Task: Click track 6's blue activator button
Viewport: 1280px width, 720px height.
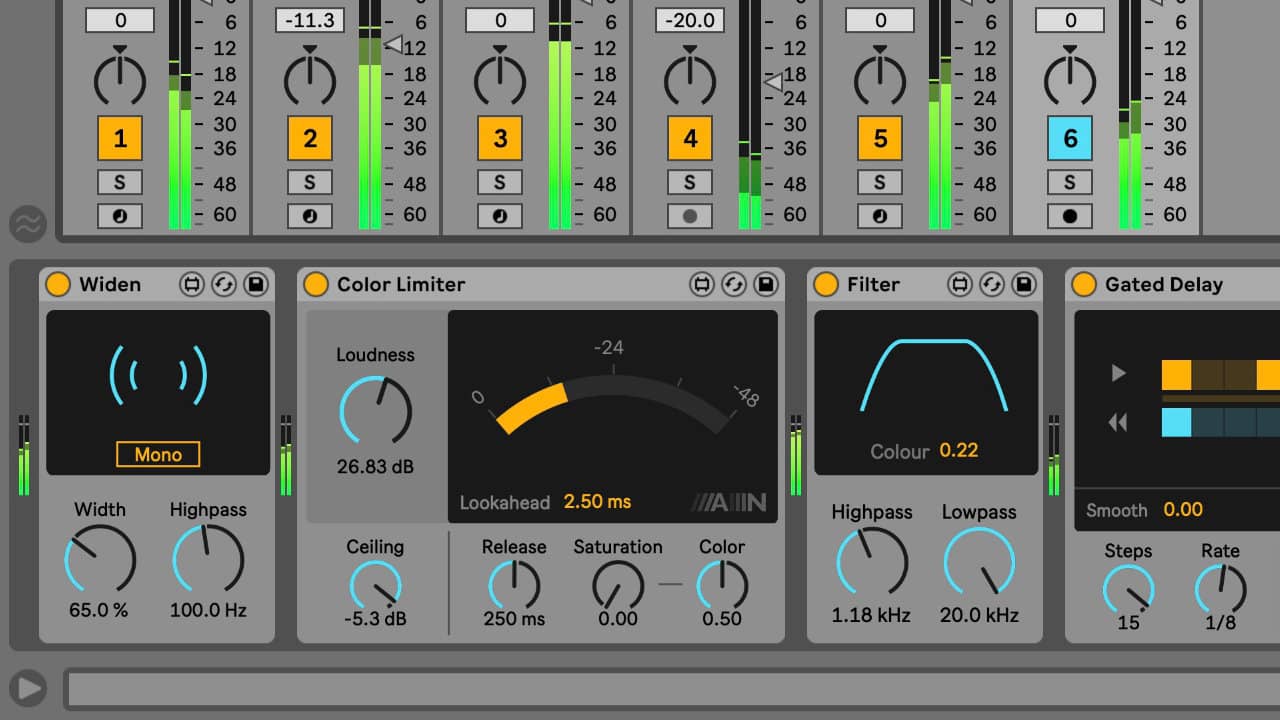Action: 1069,138
